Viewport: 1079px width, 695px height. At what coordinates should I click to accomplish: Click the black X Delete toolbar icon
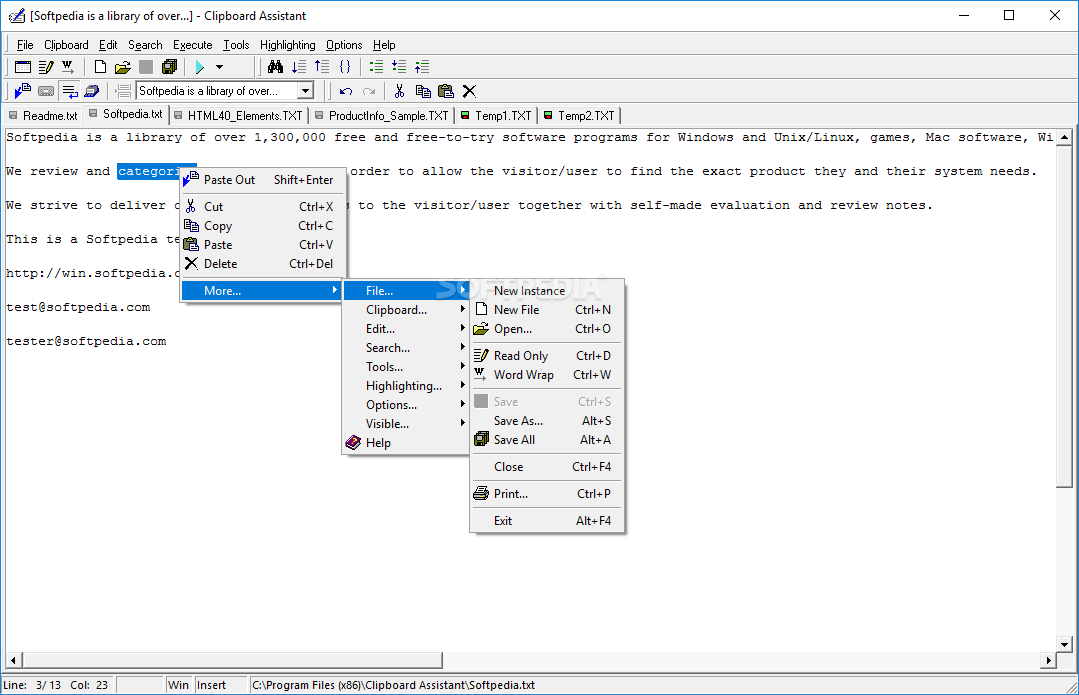[469, 91]
